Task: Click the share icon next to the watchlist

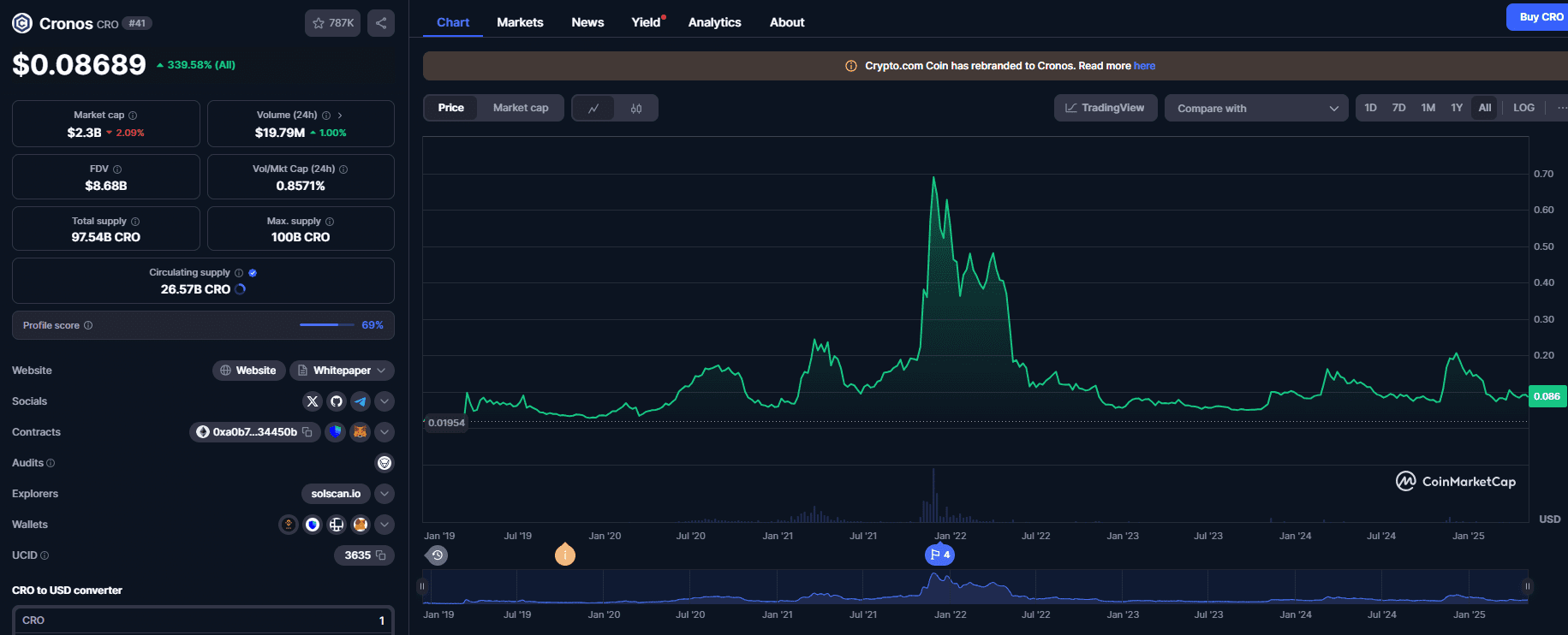Action: click(x=381, y=23)
